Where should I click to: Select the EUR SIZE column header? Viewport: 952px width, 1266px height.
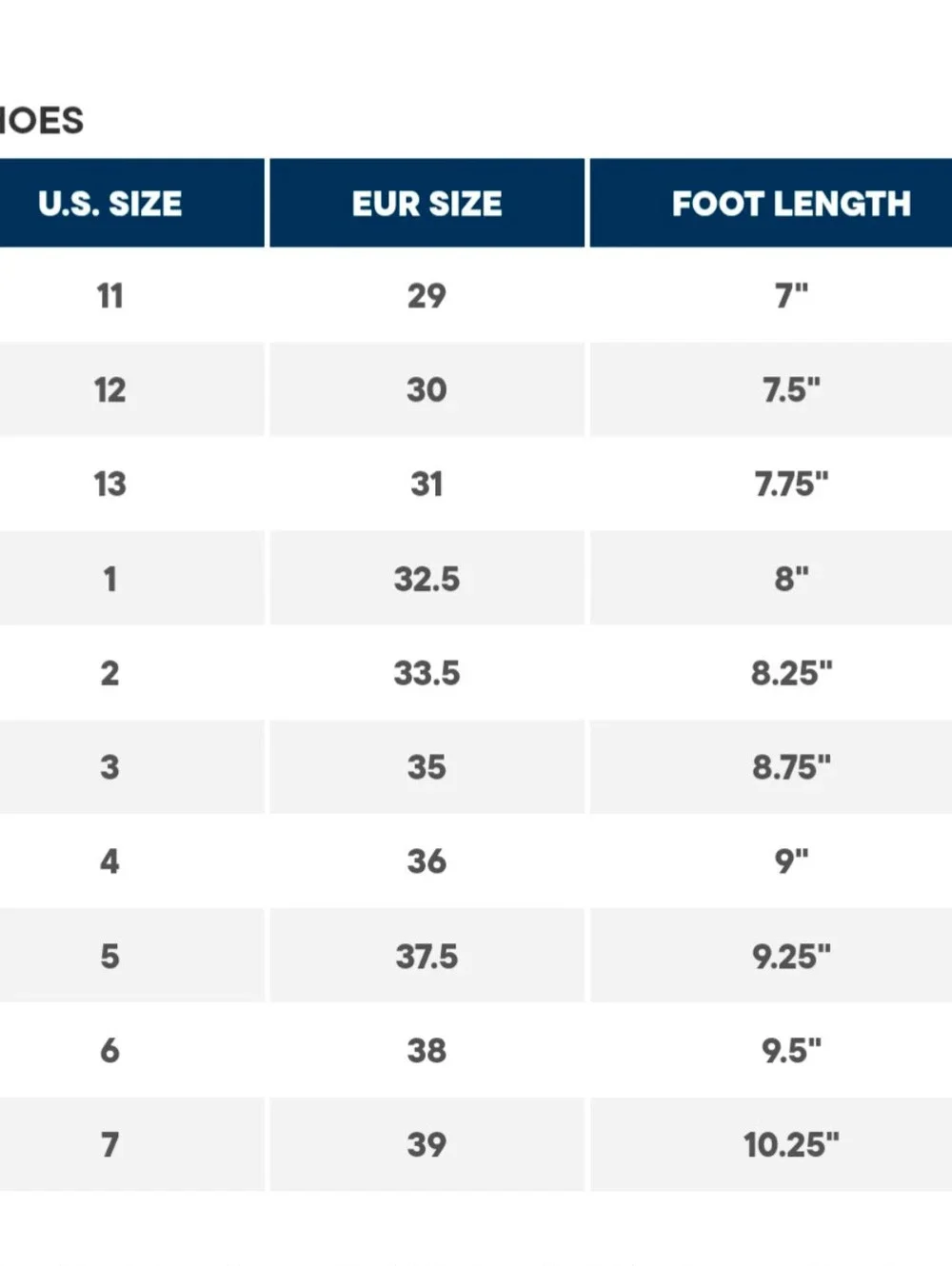coord(426,203)
